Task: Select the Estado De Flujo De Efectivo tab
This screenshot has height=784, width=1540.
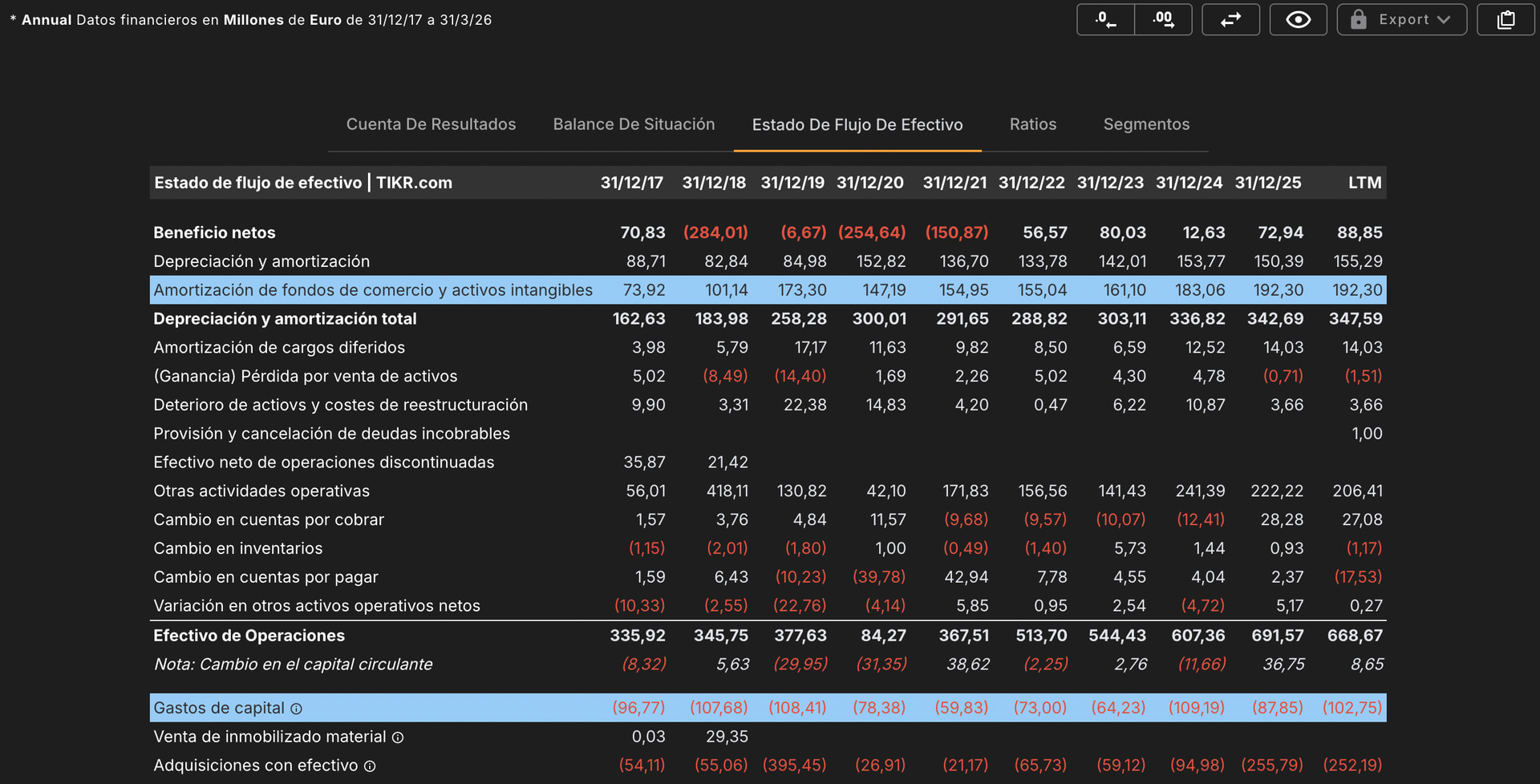Action: point(857,124)
